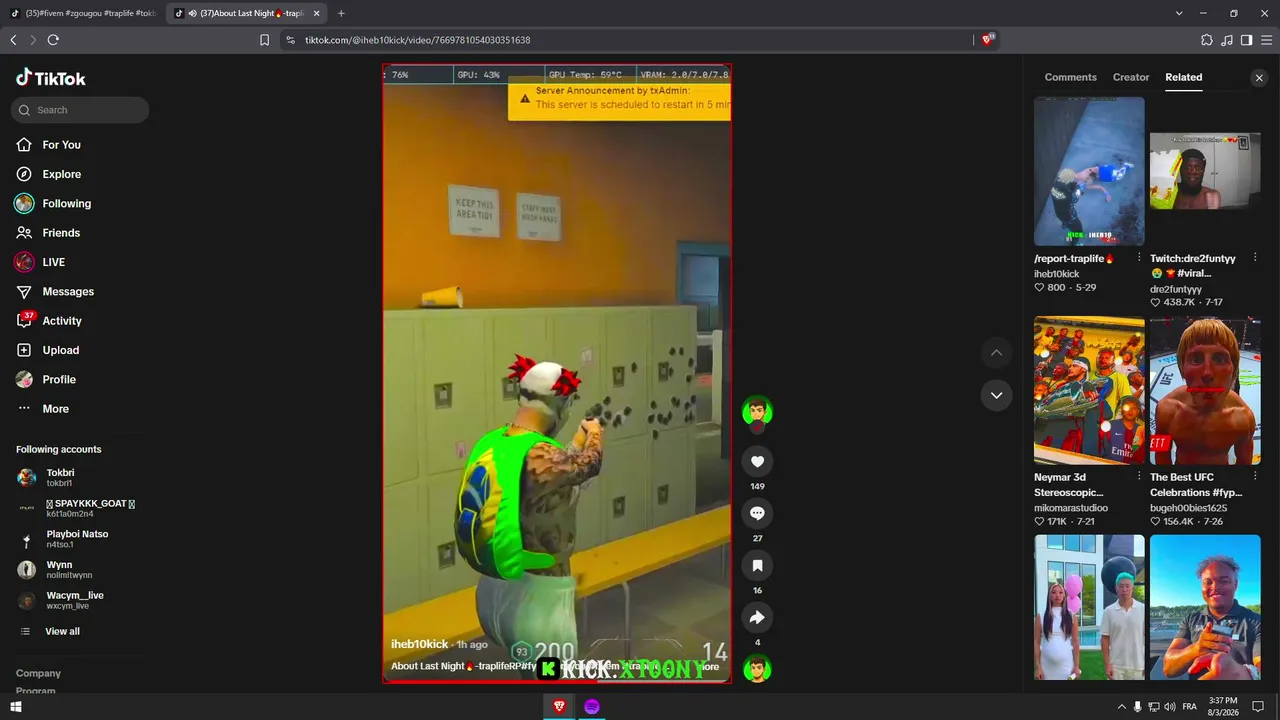This screenshot has width=1280, height=720.
Task: Show hidden system tray icons
Action: 1121,707
